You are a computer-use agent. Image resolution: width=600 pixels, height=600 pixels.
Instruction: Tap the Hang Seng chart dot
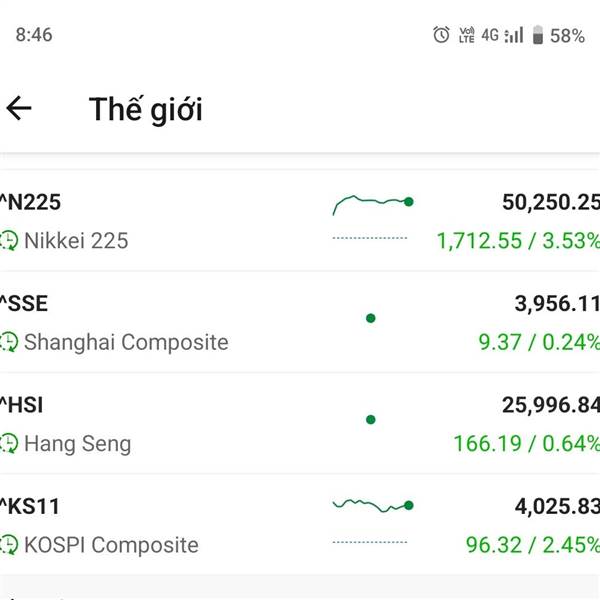tap(371, 420)
